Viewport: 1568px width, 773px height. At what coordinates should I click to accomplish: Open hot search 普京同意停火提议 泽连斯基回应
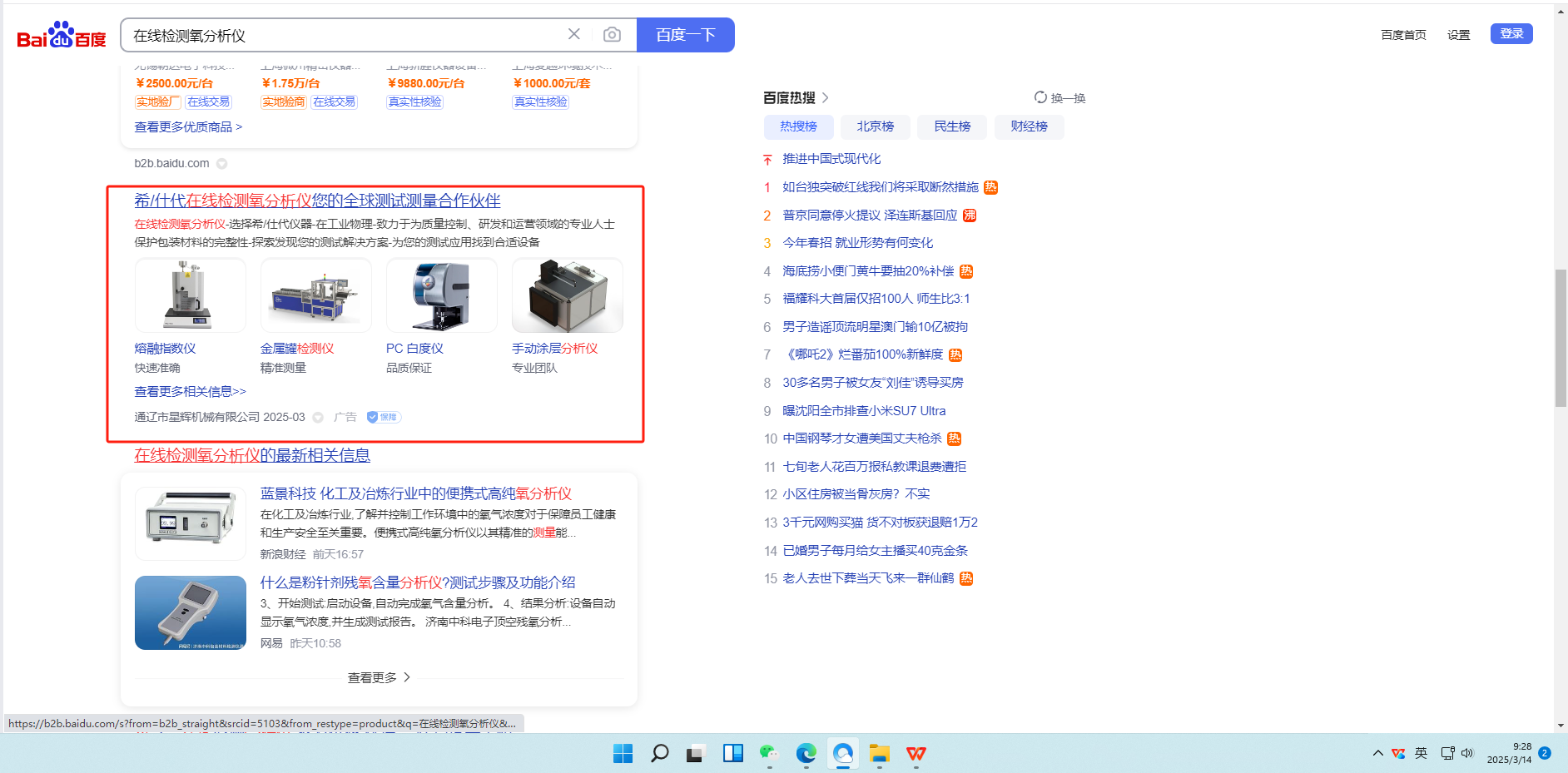point(870,216)
